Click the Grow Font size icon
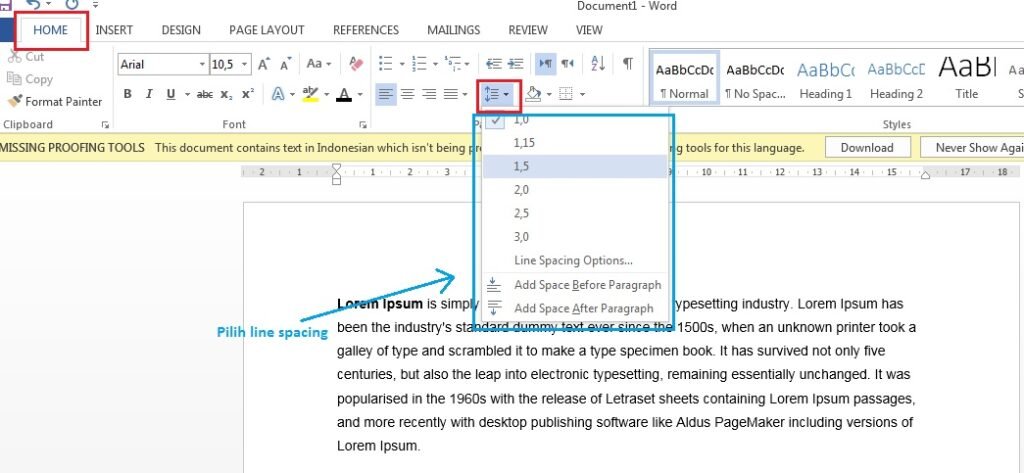The image size is (1024, 473). click(264, 64)
